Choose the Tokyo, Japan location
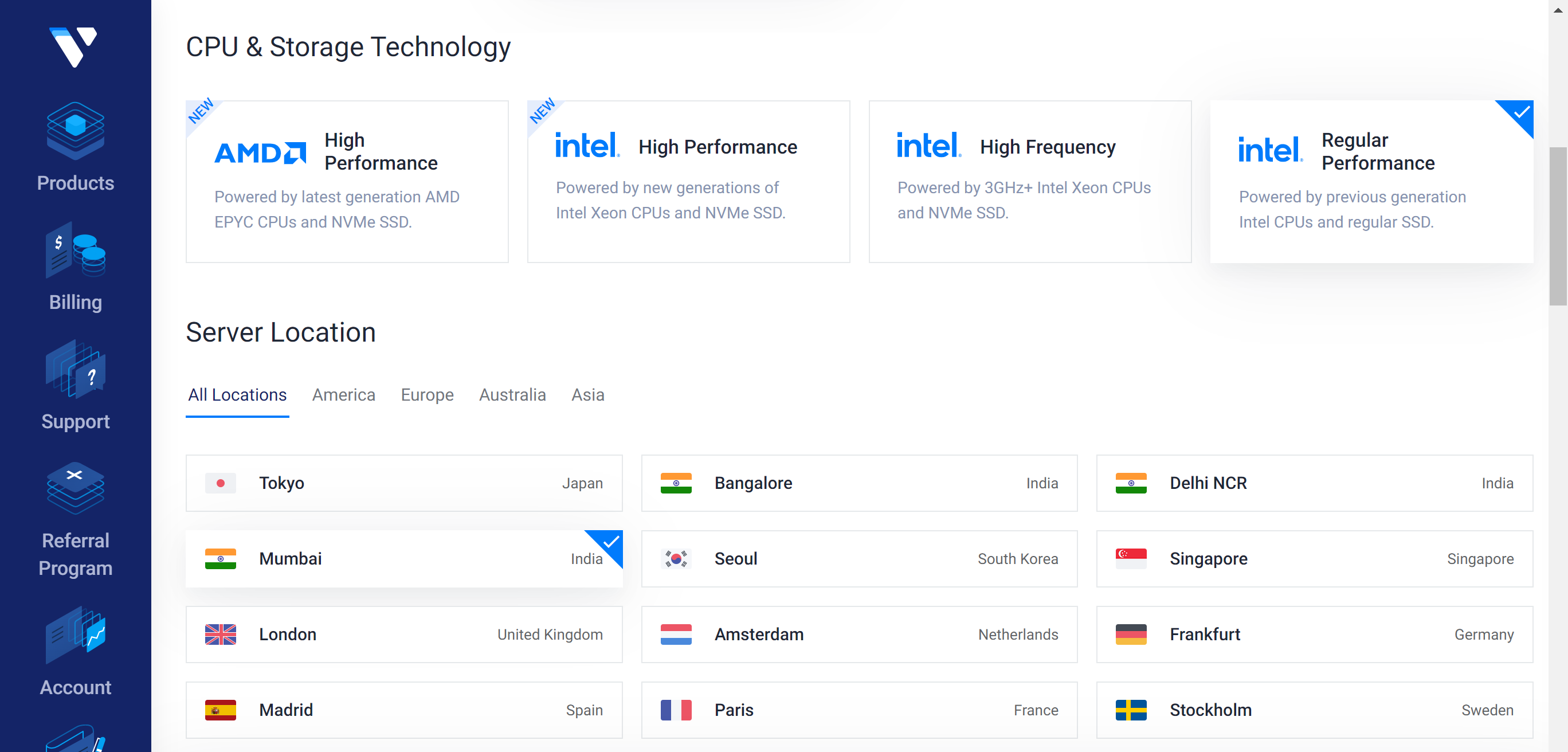The image size is (1568, 752). point(403,483)
